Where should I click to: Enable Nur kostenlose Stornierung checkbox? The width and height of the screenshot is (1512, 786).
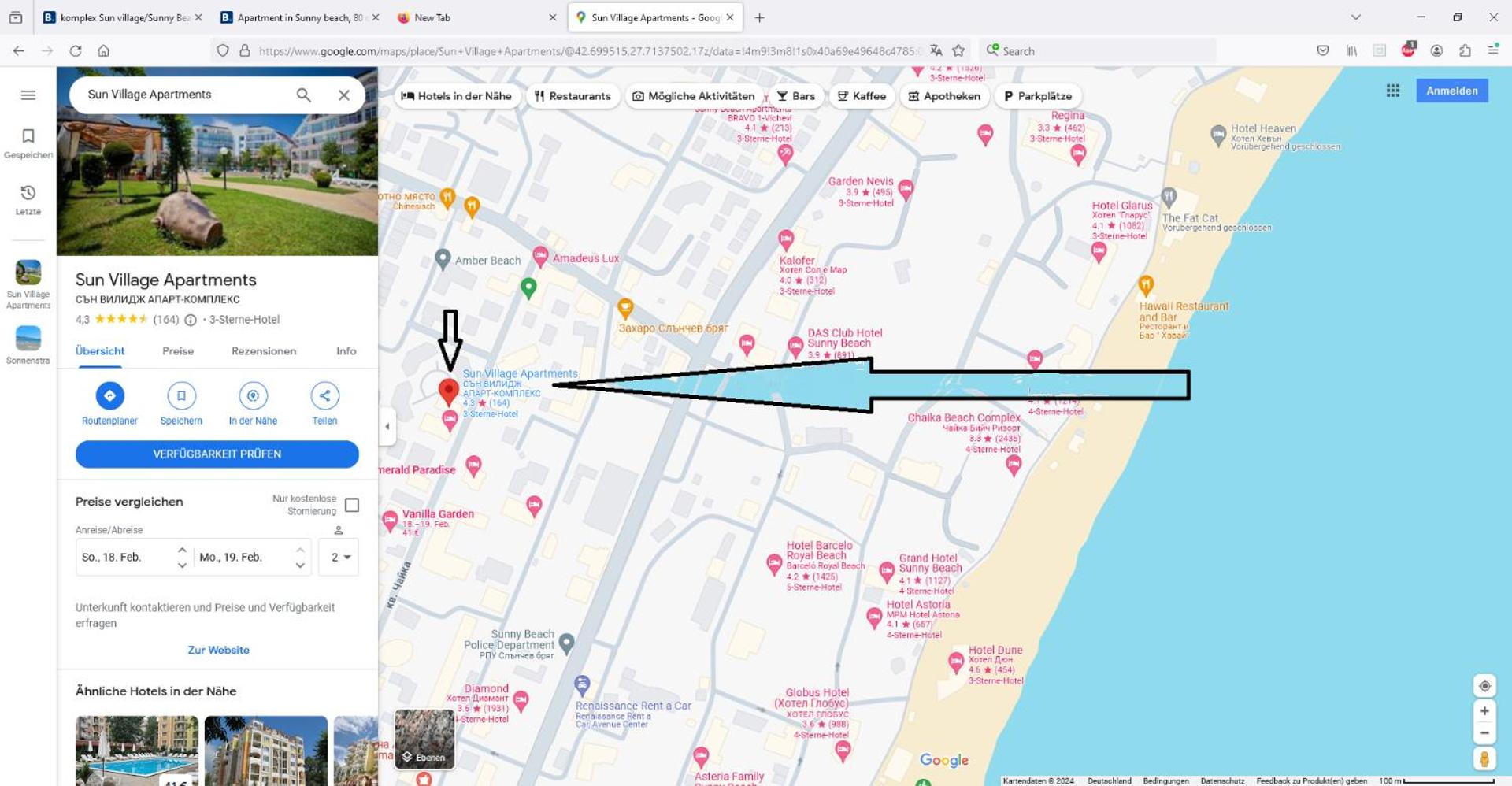[352, 505]
